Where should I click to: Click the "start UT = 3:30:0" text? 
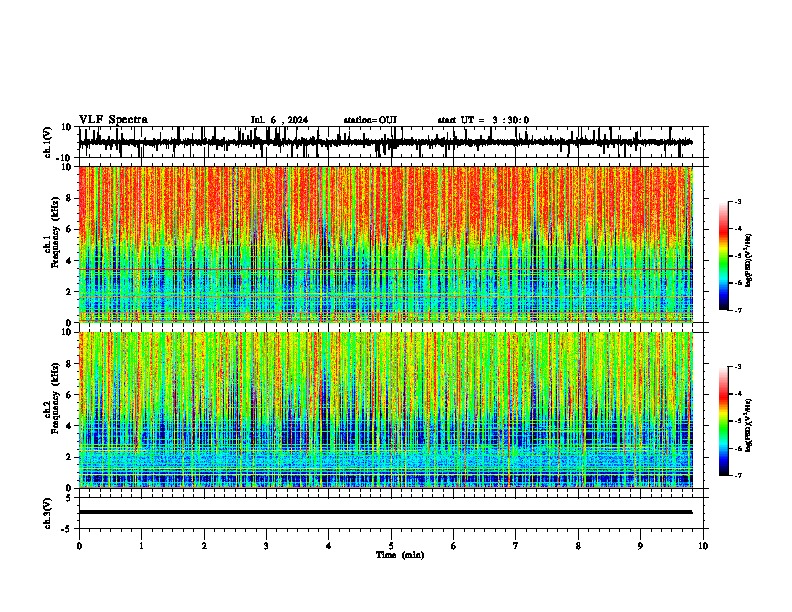point(483,120)
